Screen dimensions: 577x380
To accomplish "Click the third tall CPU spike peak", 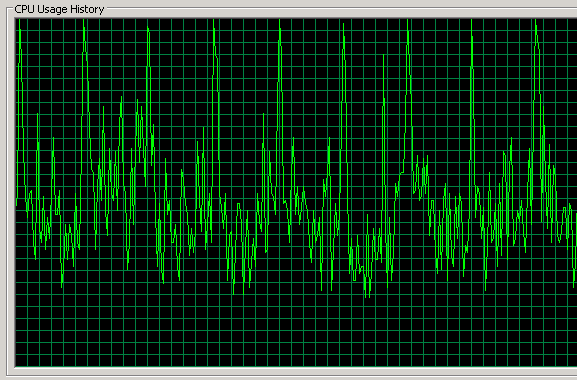I will coord(148,30).
